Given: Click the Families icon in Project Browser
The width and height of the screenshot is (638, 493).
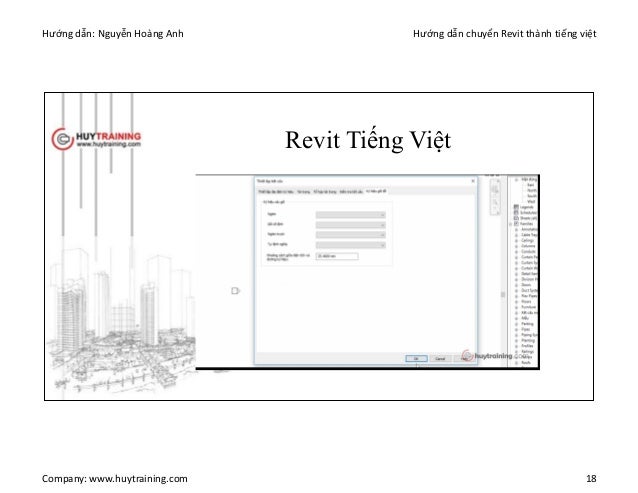Looking at the screenshot, I should click(516, 224).
